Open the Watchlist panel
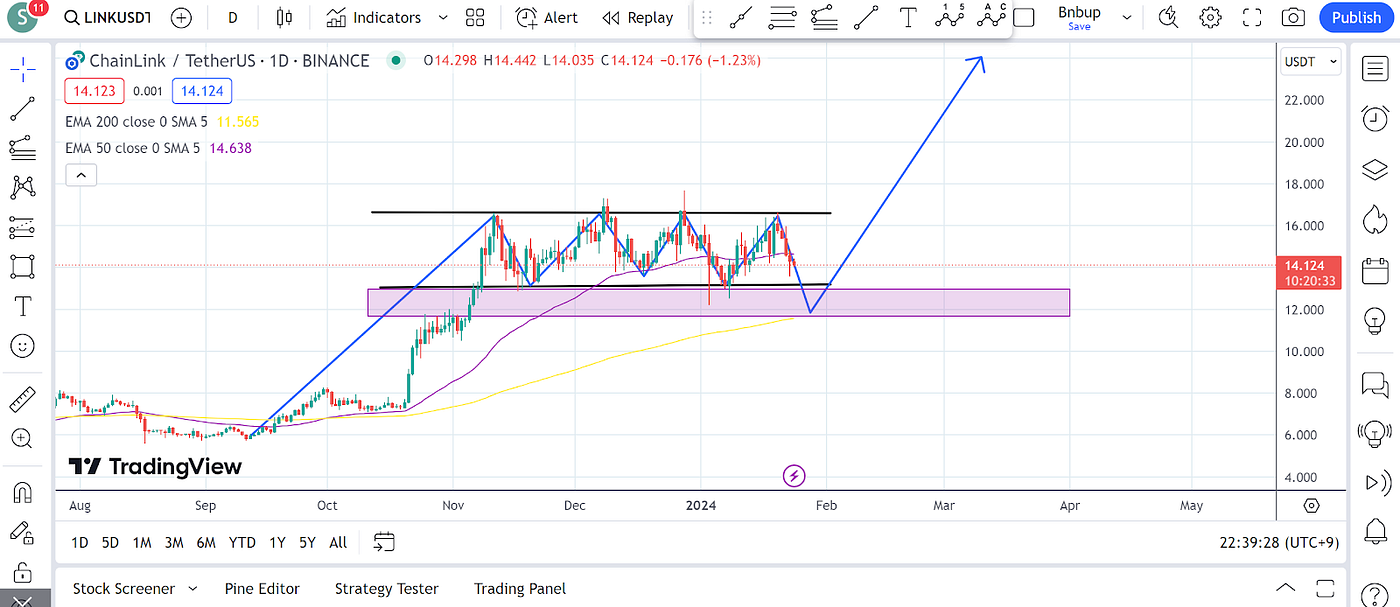Screen dimensions: 1400x607 coord(1374,69)
